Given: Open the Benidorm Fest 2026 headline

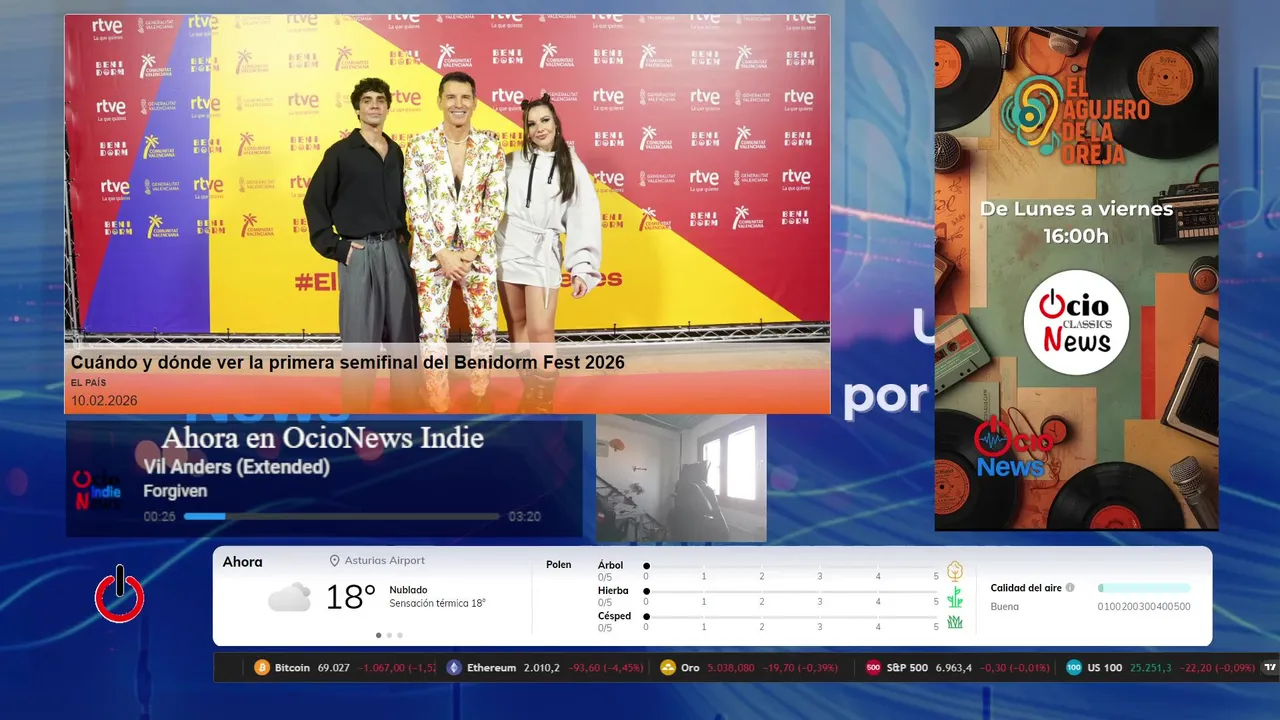Looking at the screenshot, I should (x=347, y=362).
